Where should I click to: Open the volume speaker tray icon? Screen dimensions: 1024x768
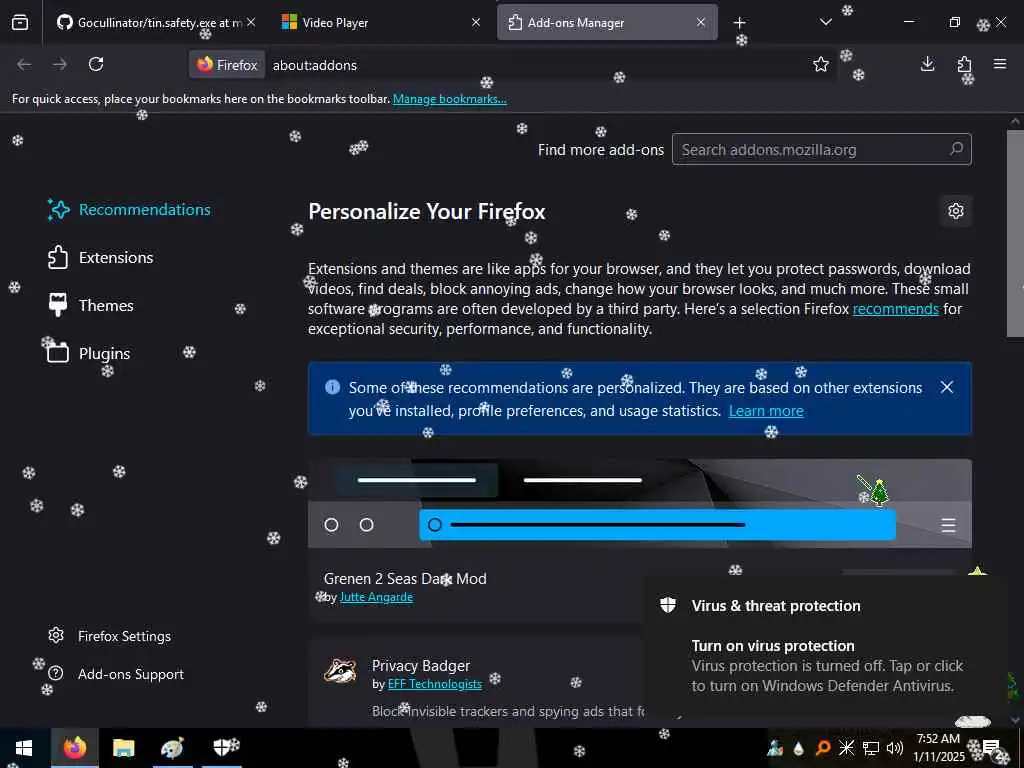895,748
